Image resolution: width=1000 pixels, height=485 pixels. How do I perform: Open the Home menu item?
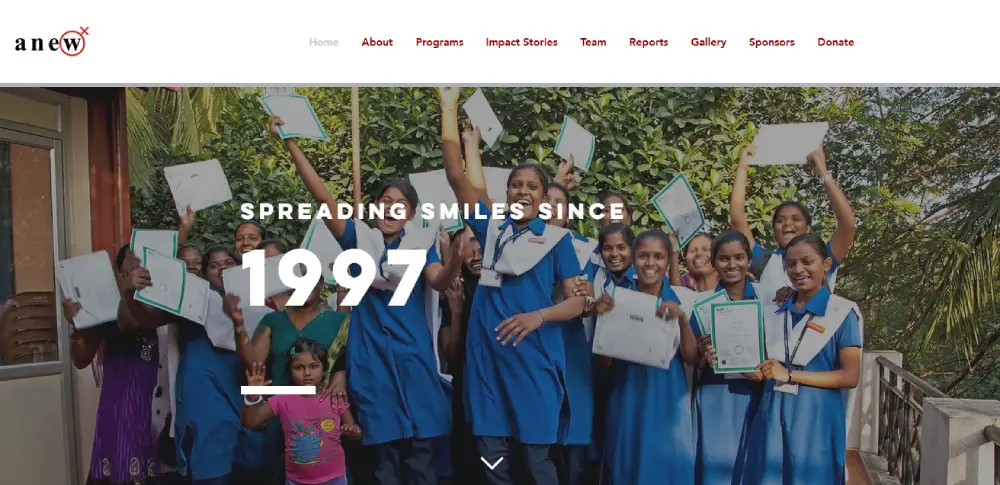pyautogui.click(x=323, y=42)
